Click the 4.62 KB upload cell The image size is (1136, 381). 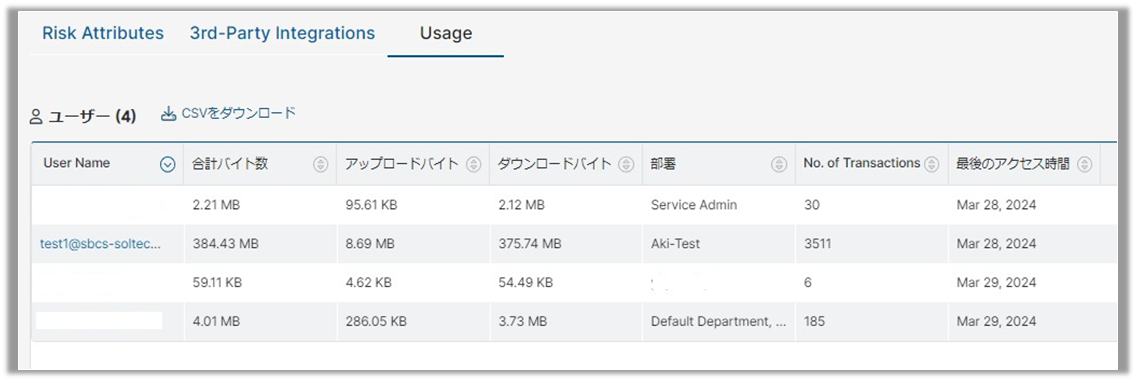(x=413, y=282)
